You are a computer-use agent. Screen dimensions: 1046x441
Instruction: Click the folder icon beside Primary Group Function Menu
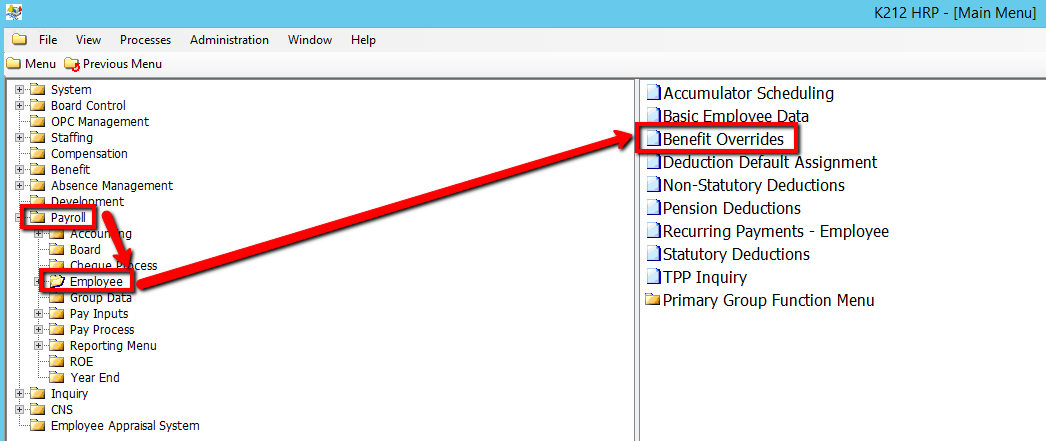click(x=653, y=300)
